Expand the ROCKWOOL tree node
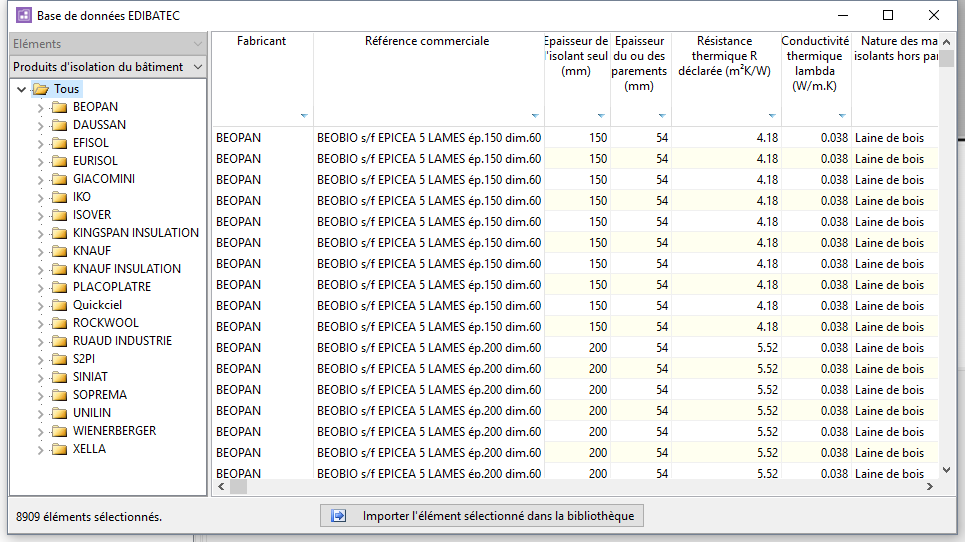965x542 pixels. point(41,324)
